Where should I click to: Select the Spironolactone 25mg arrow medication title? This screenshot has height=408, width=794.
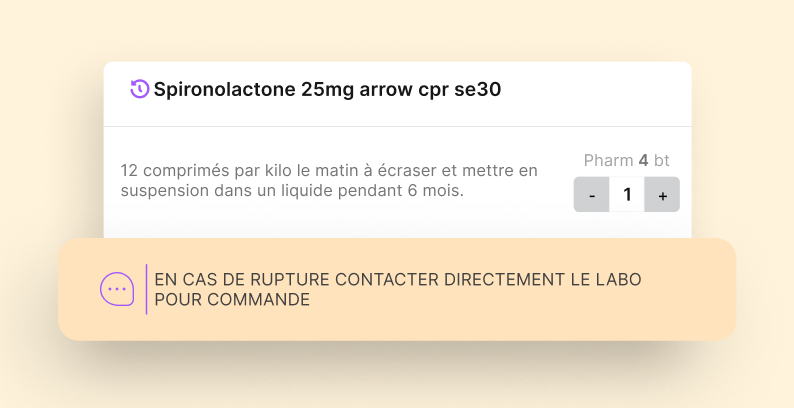click(x=327, y=90)
